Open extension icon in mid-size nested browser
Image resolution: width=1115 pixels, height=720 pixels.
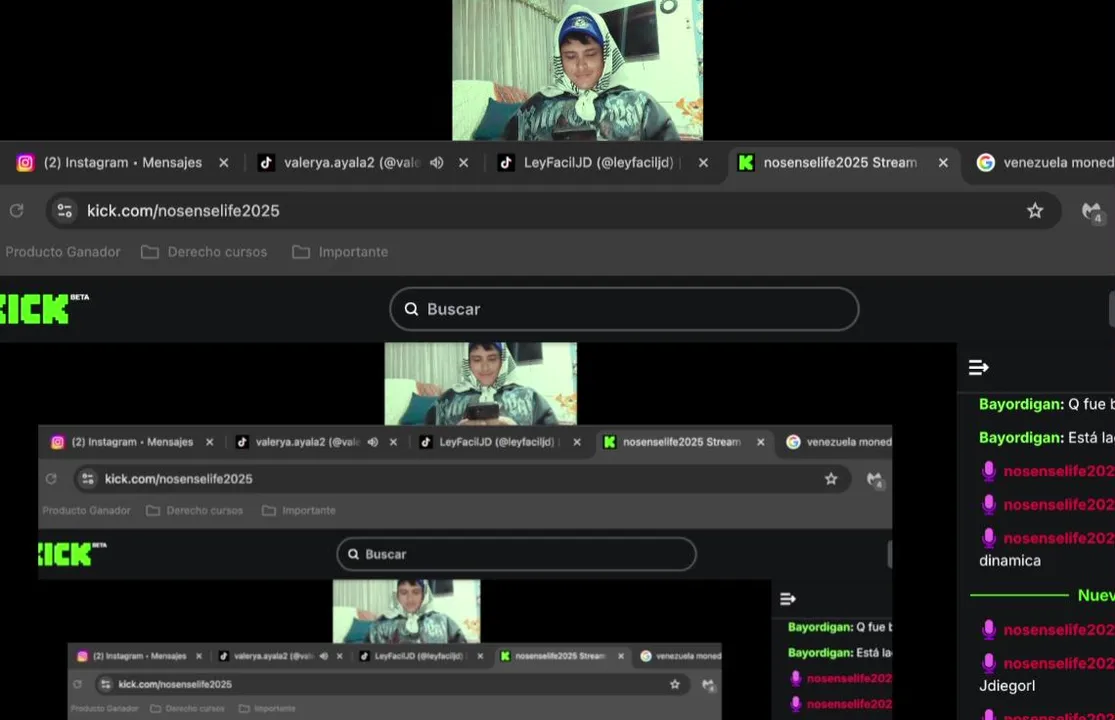pos(875,480)
